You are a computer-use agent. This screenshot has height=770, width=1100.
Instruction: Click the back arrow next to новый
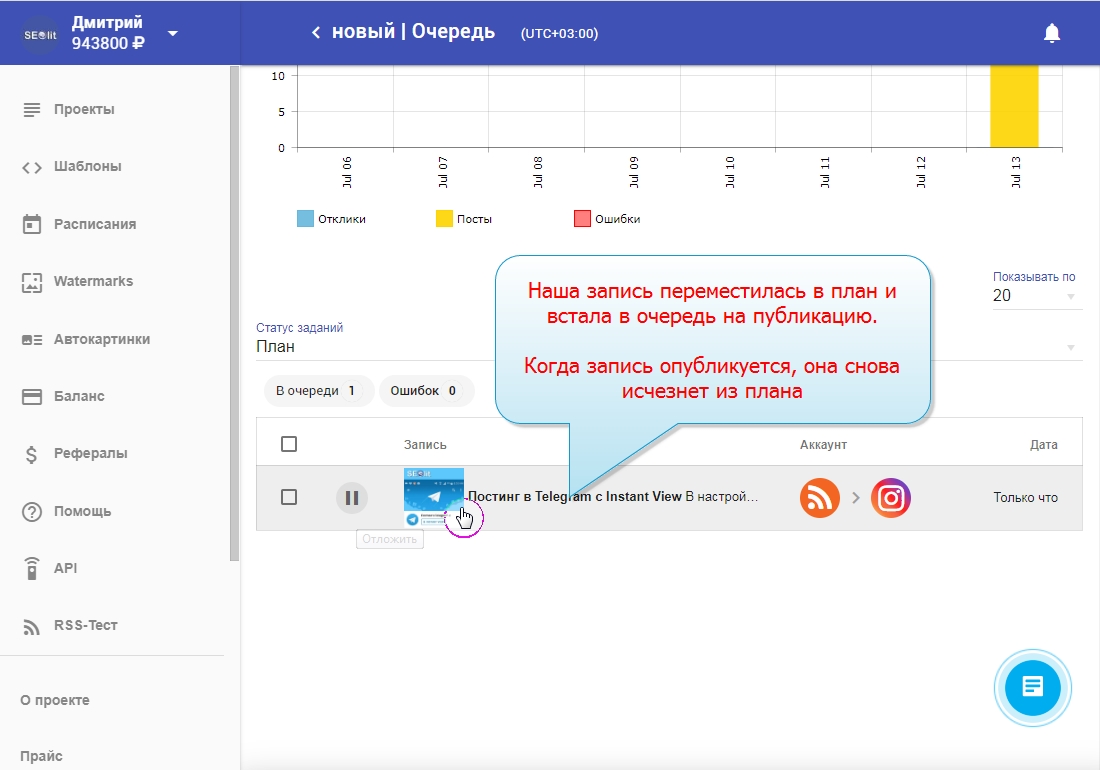coord(316,33)
